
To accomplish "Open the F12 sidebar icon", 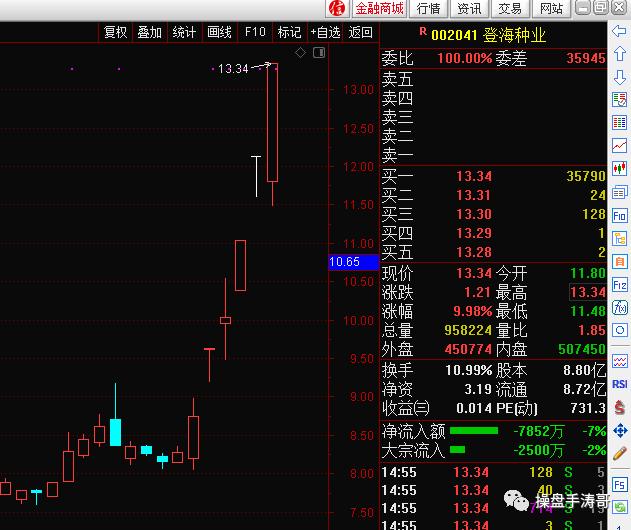I will [619, 285].
